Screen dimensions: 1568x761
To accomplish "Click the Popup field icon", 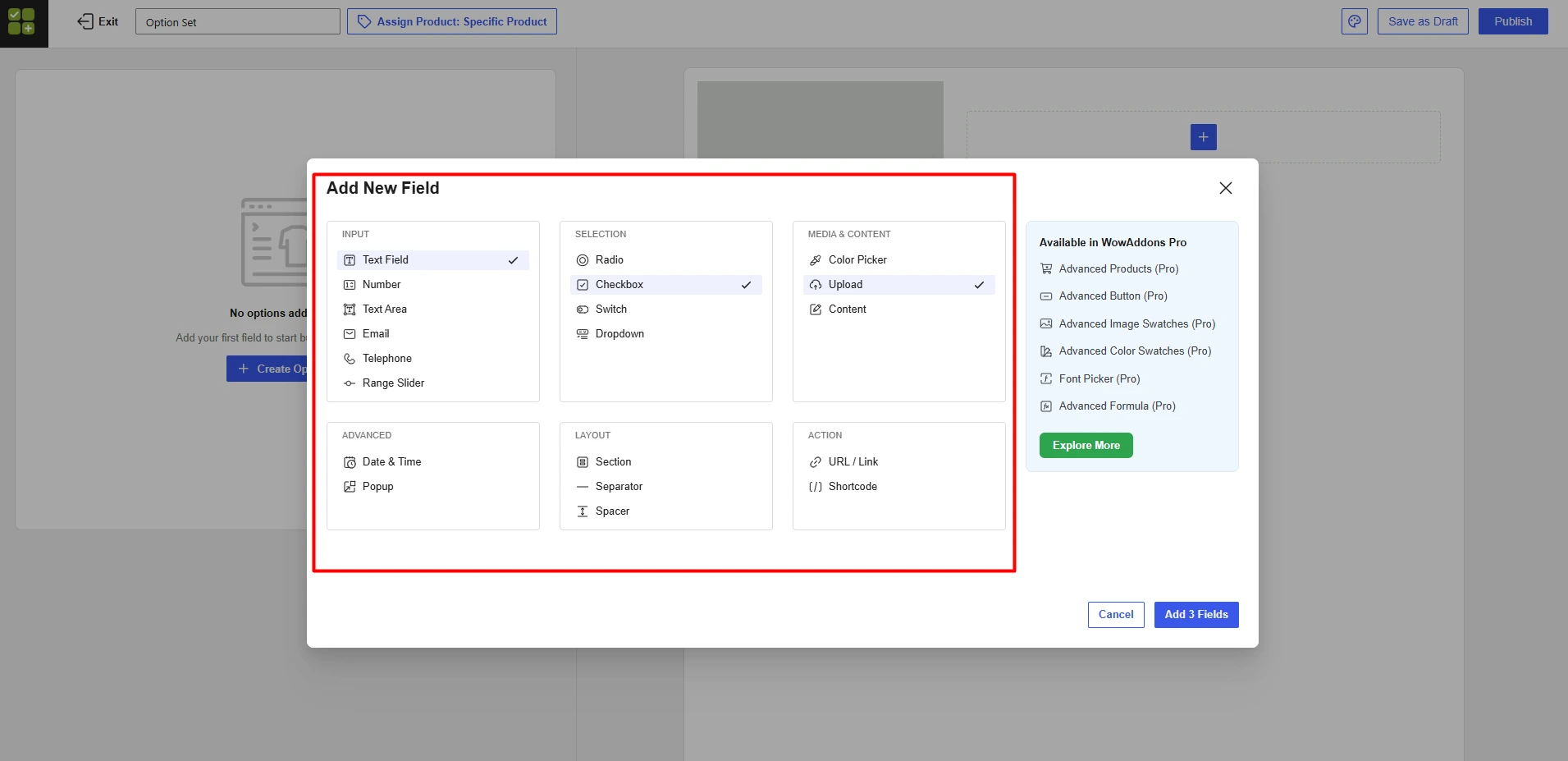I will click(x=350, y=487).
